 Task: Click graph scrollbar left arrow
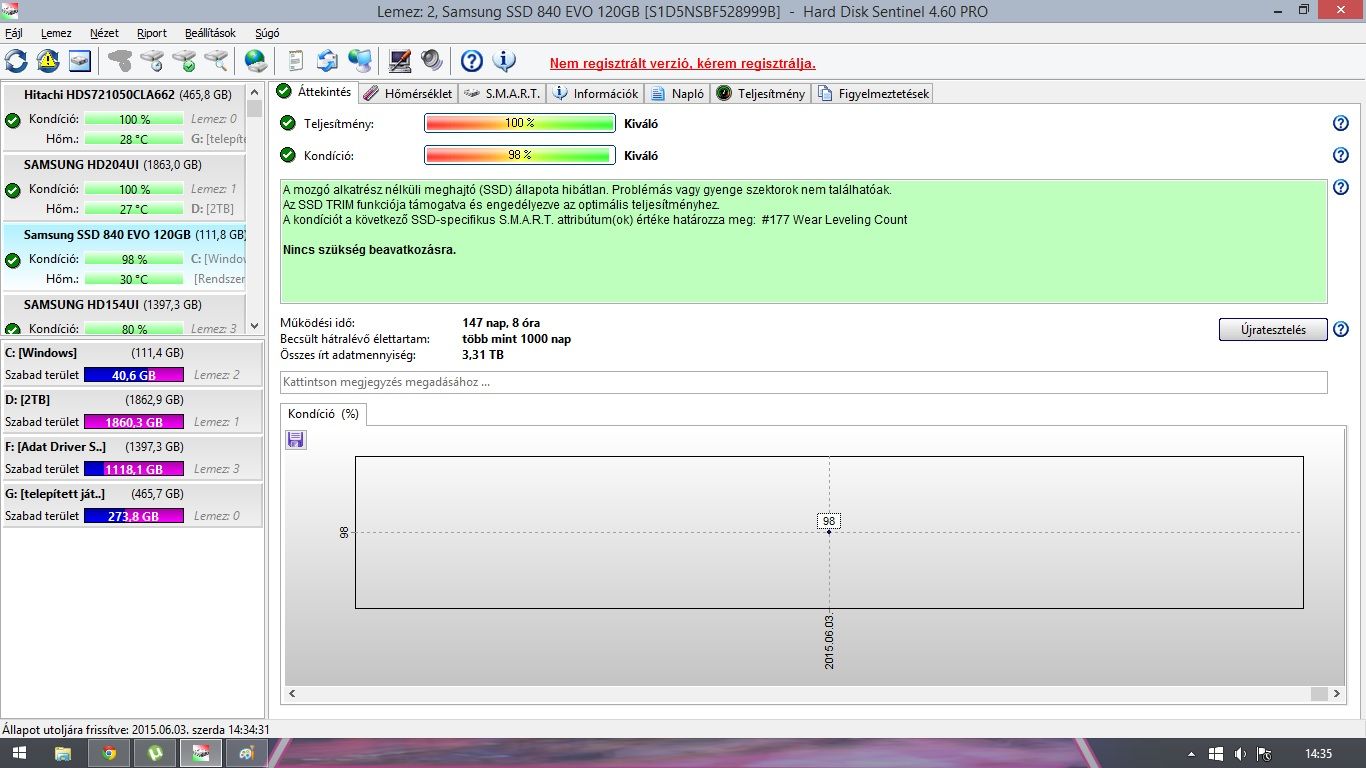[x=292, y=694]
